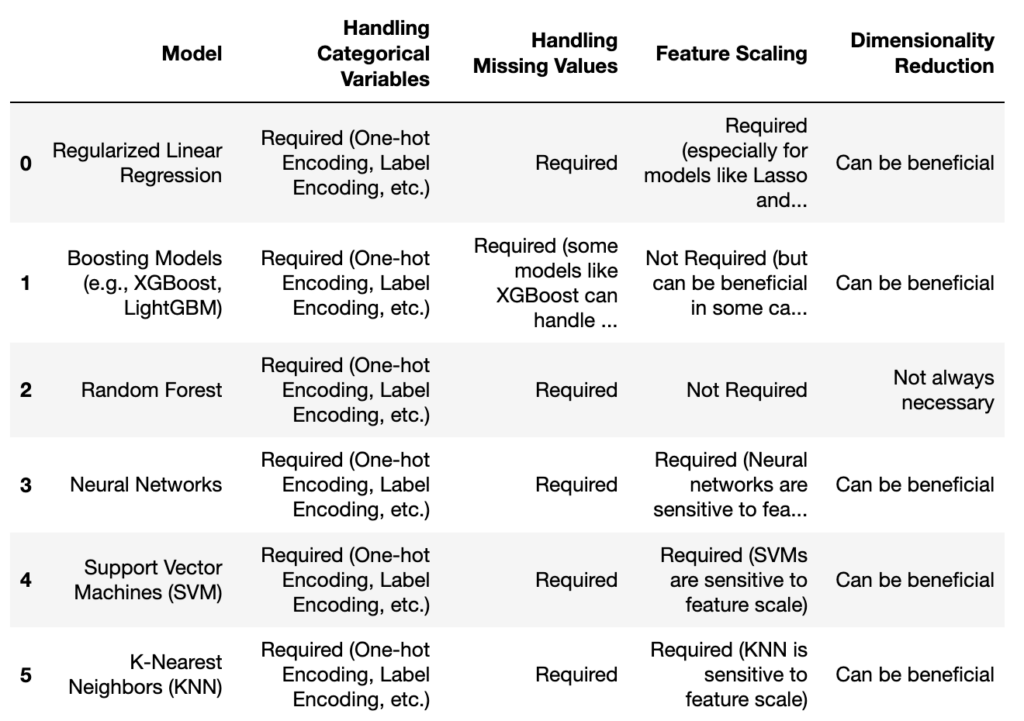Click the Model column header
The height and width of the screenshot is (721, 1024).
192,53
